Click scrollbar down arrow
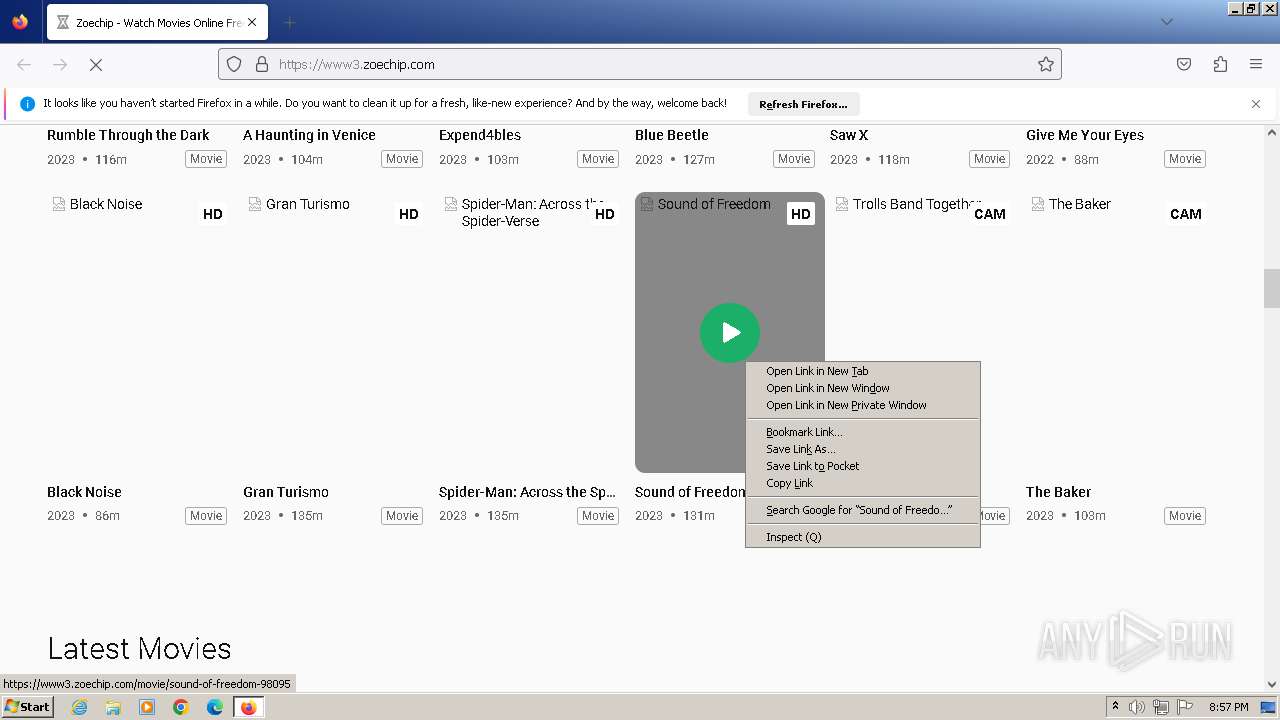Image resolution: width=1280 pixels, height=720 pixels. [1272, 683]
